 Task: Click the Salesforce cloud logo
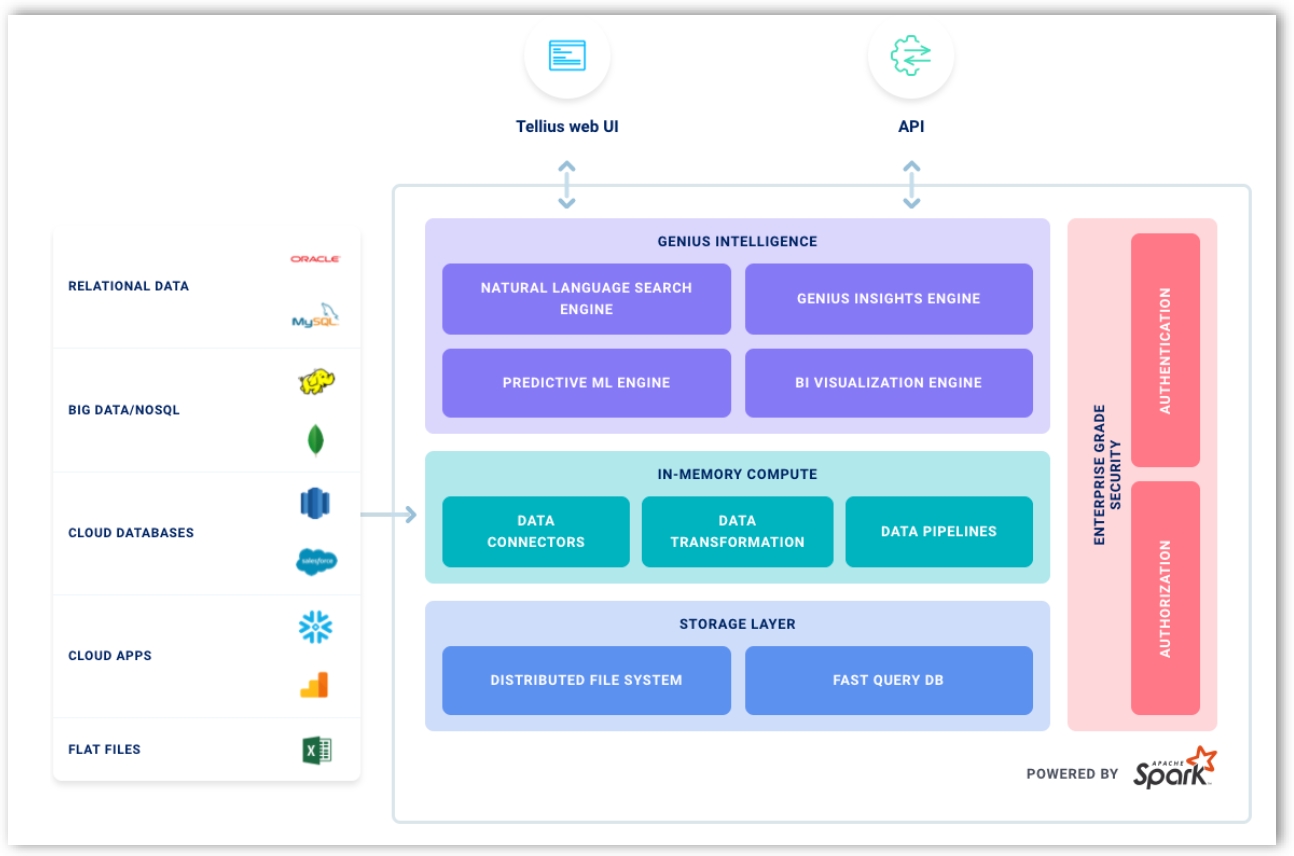pos(316,562)
